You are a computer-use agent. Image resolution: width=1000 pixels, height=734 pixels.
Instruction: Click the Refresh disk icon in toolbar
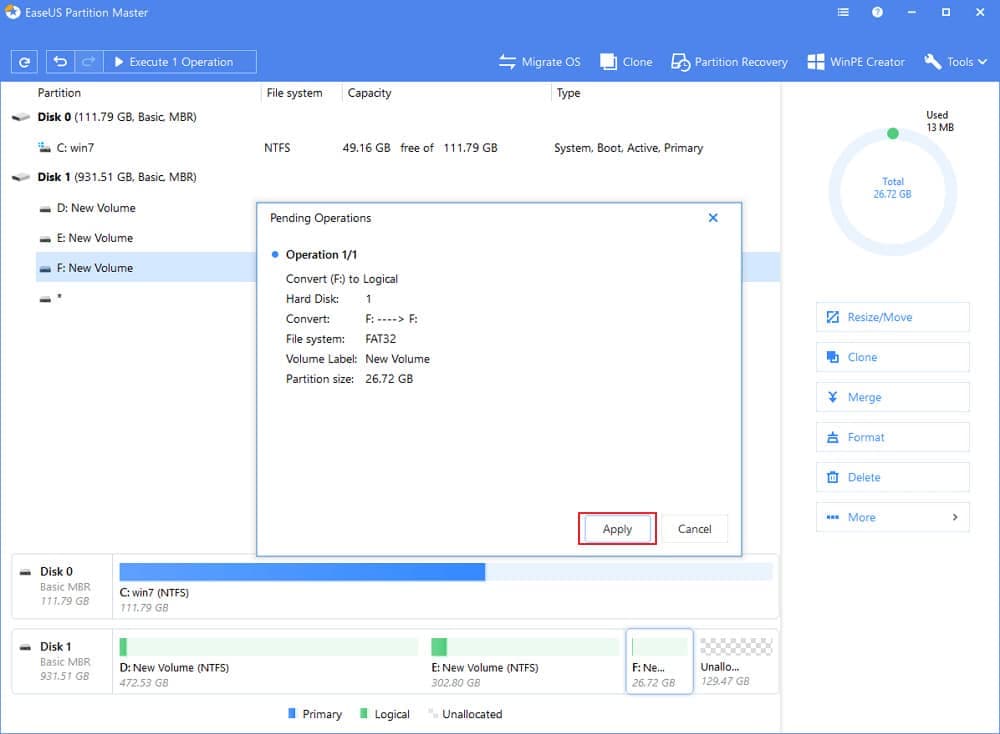click(x=24, y=62)
